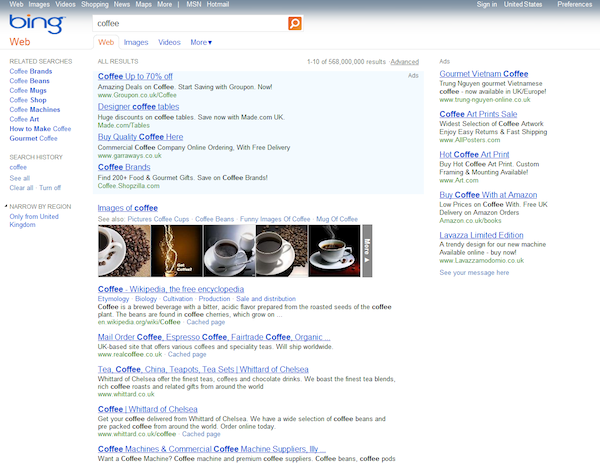This screenshot has width=600, height=463.
Task: Select Coffee Machines related search
Action: 35,110
